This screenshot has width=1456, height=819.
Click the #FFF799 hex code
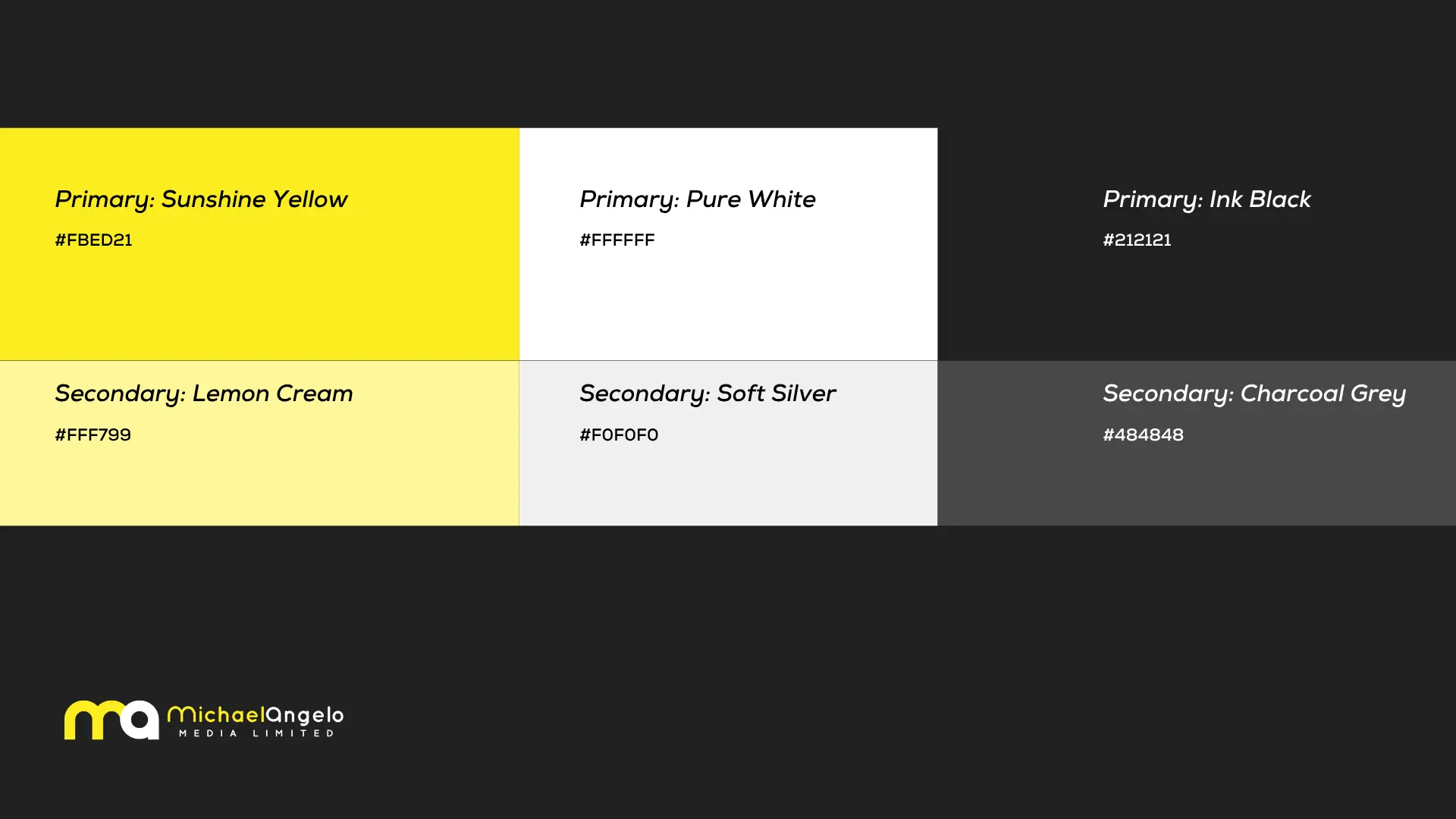[x=93, y=435]
